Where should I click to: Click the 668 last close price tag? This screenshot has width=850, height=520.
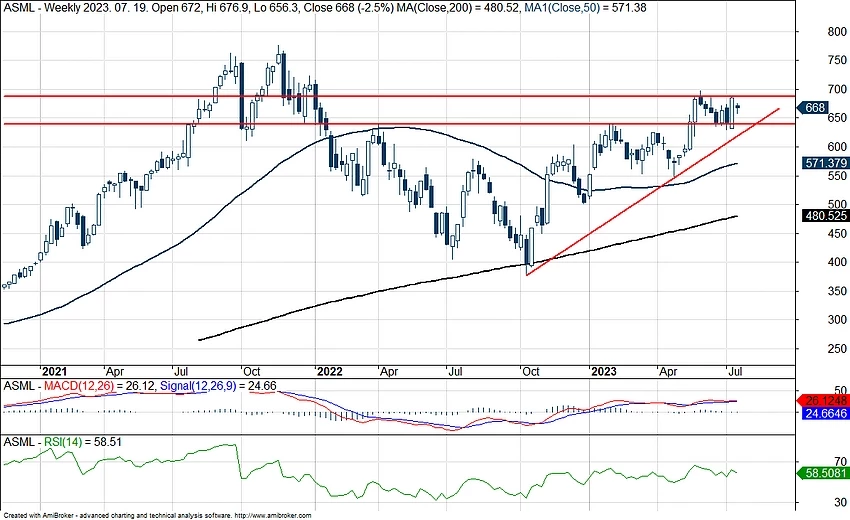pos(814,108)
